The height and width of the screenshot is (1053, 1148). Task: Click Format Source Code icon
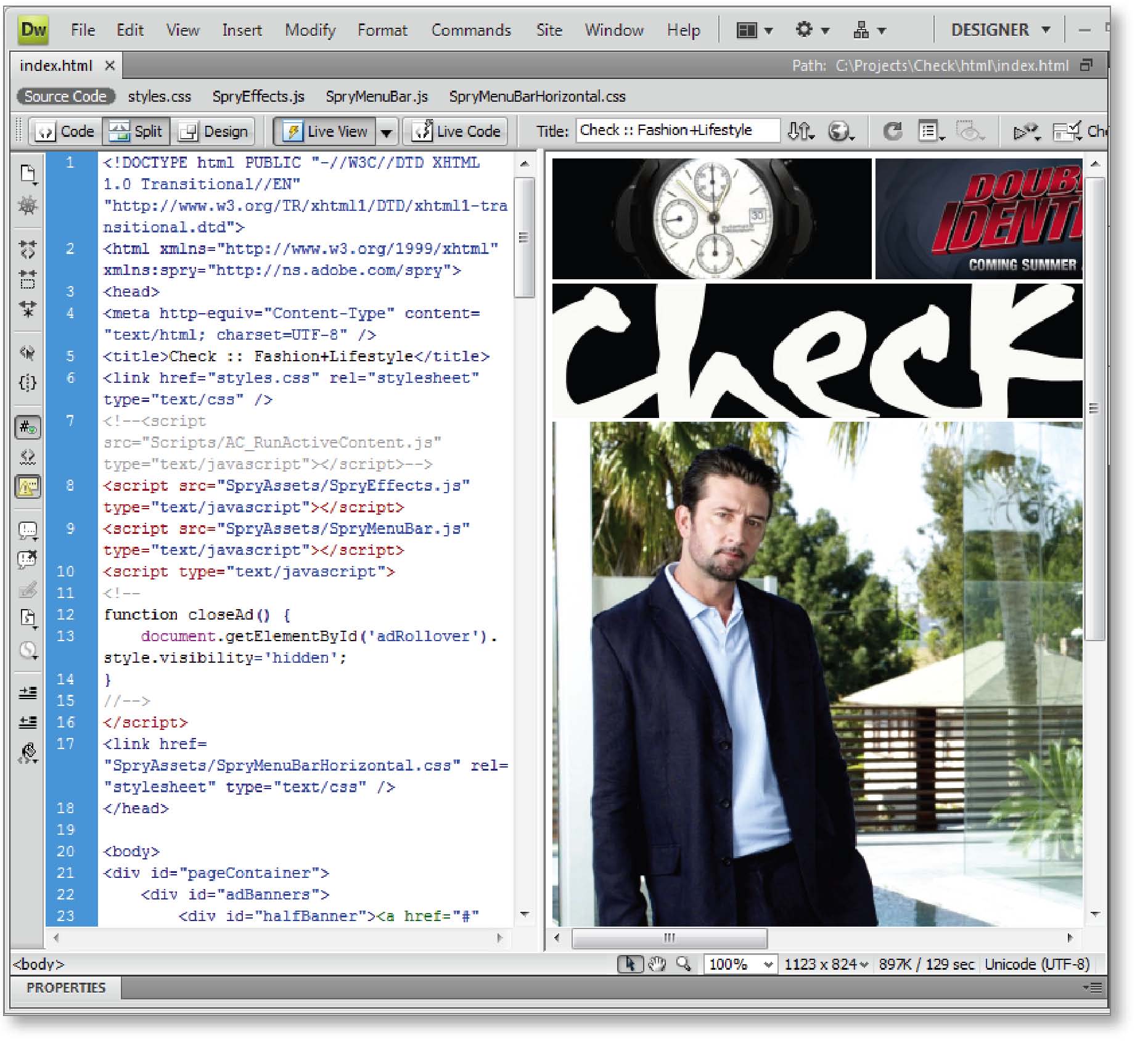pos(28,753)
